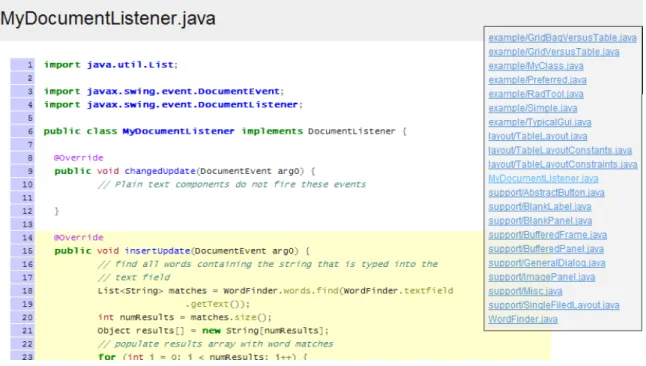
Task: Click the changedUpdate method signature
Action: tap(185, 171)
